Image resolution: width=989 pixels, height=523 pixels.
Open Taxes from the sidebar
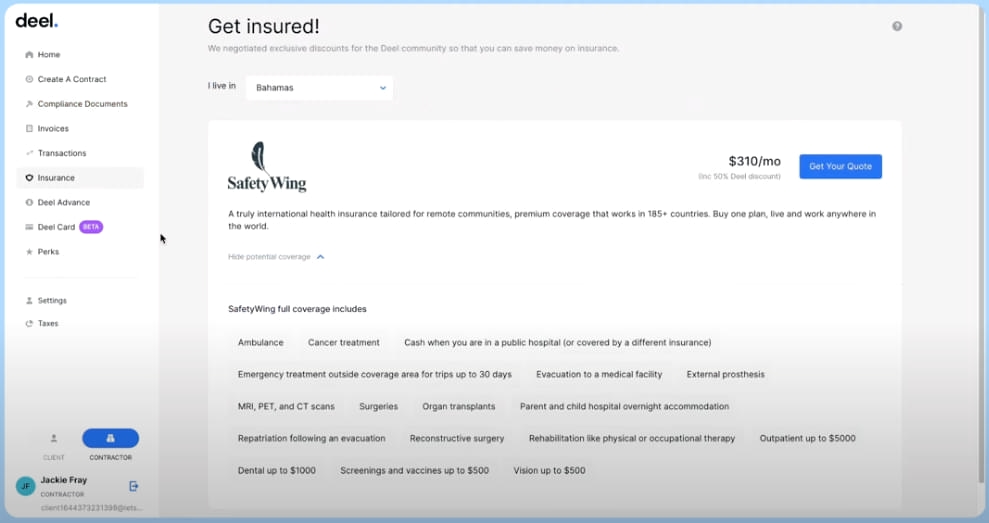80,324
